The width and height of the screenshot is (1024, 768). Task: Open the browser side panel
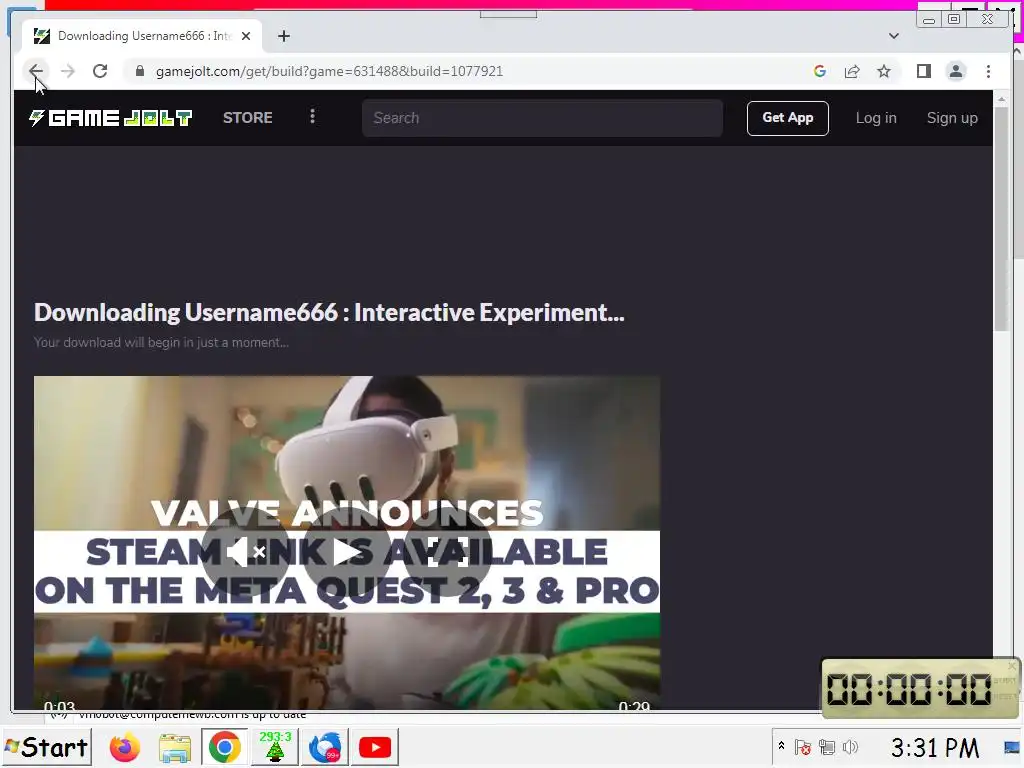tap(923, 71)
